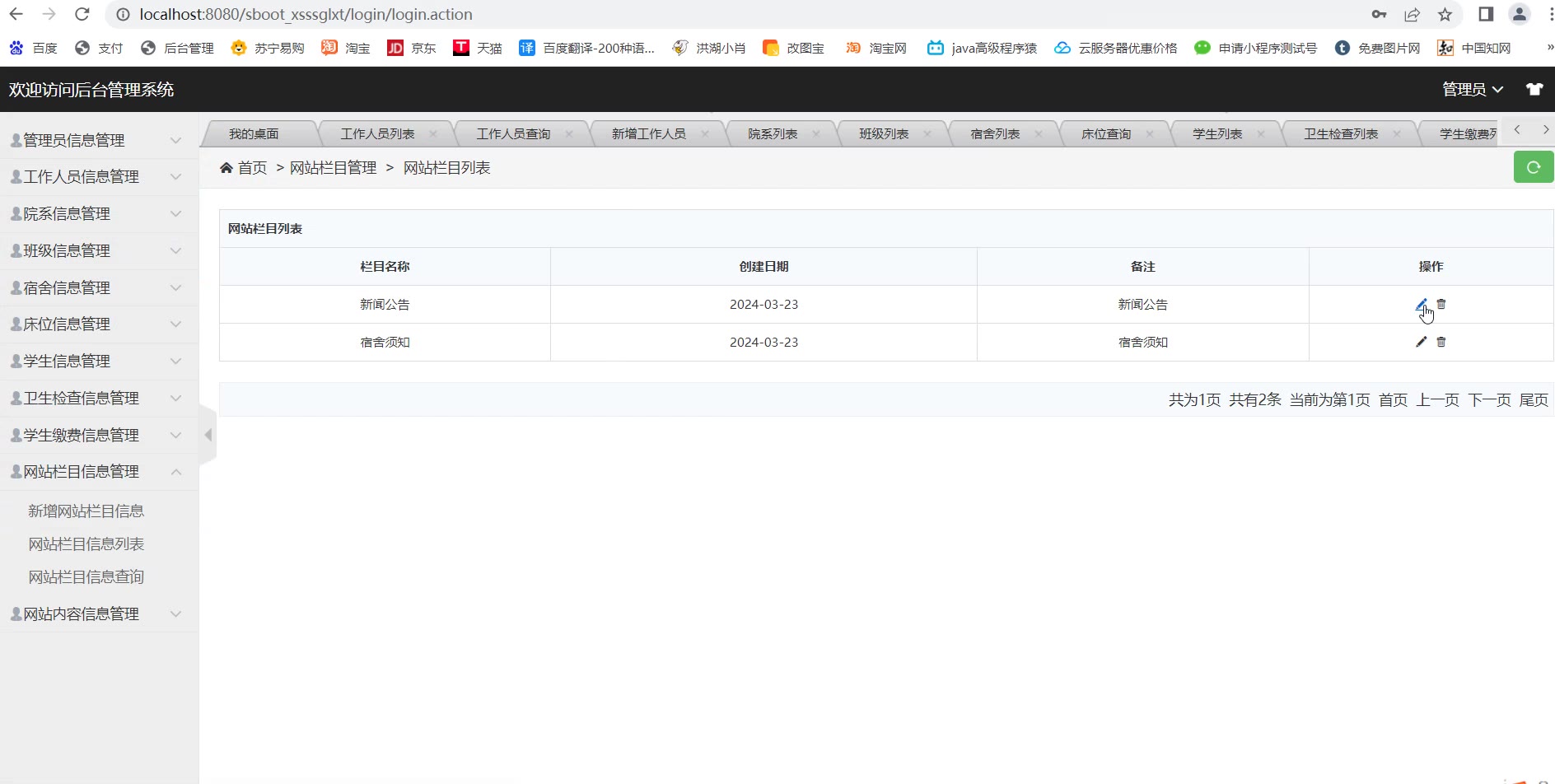
Task: Switch to 卫生检查列表 tab
Action: click(x=1340, y=133)
